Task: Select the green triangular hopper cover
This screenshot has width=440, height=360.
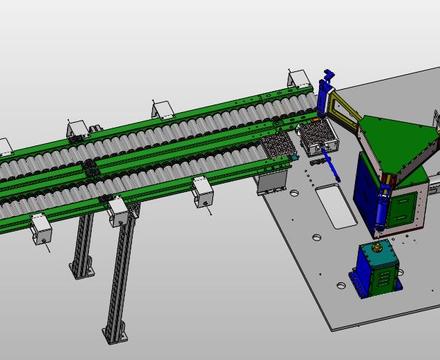Action: click(x=398, y=141)
